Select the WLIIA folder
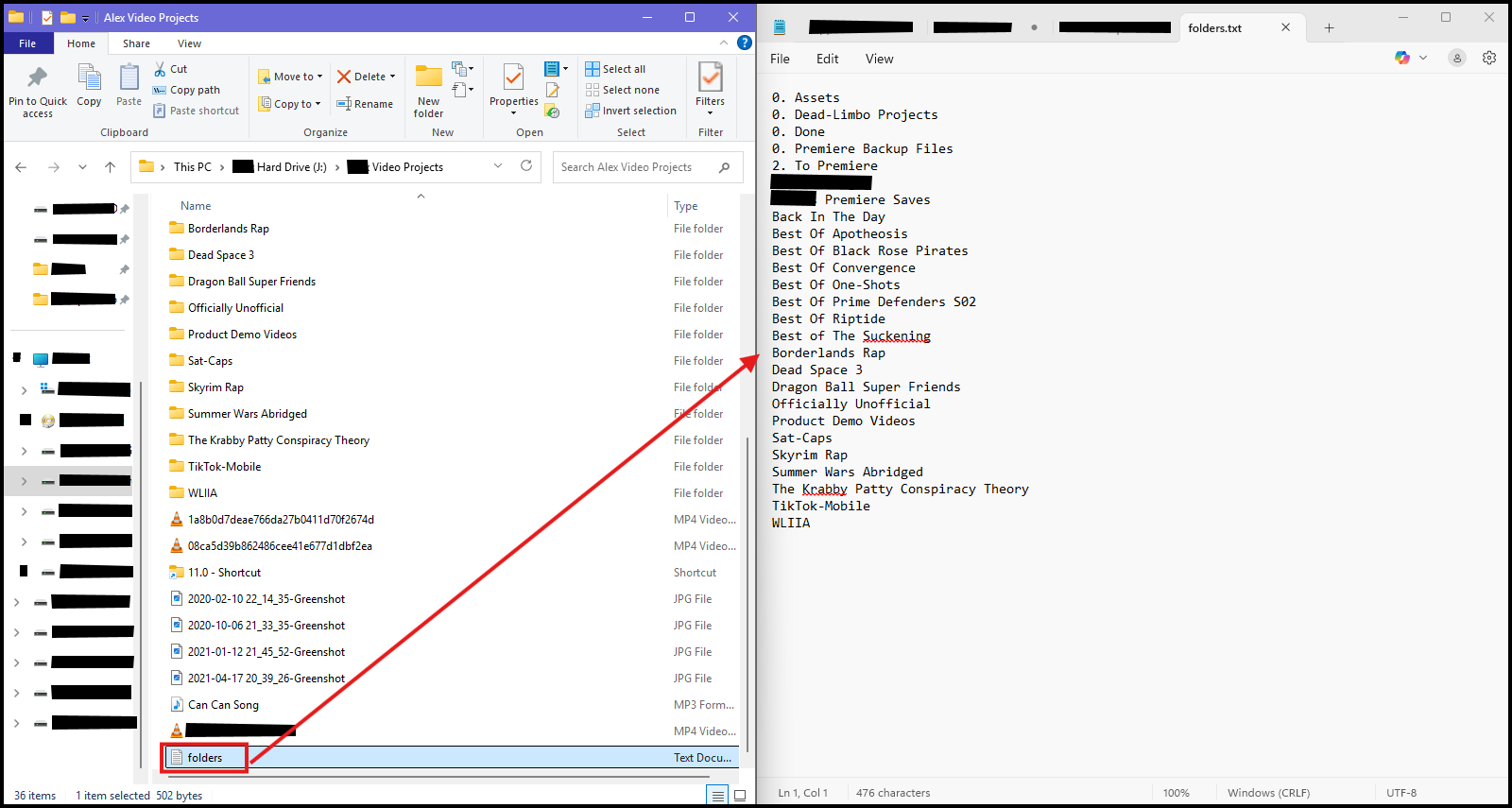This screenshot has height=808, width=1512. [202, 493]
